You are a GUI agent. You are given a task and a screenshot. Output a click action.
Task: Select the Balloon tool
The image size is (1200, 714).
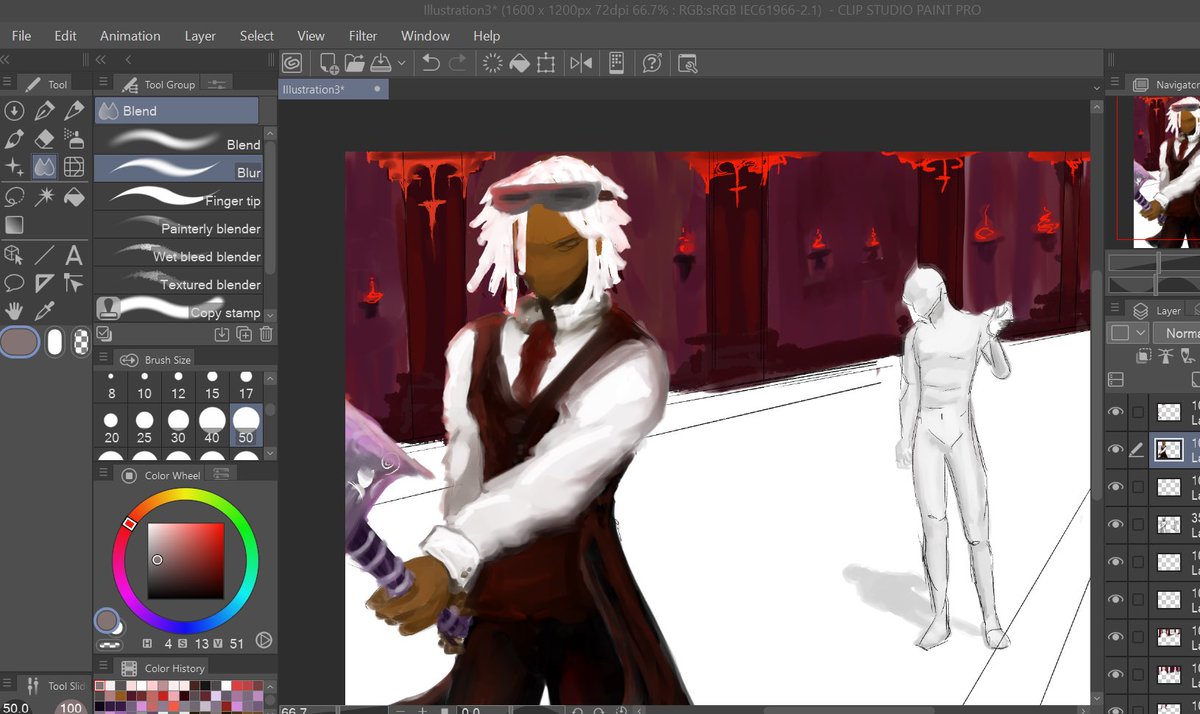(14, 283)
